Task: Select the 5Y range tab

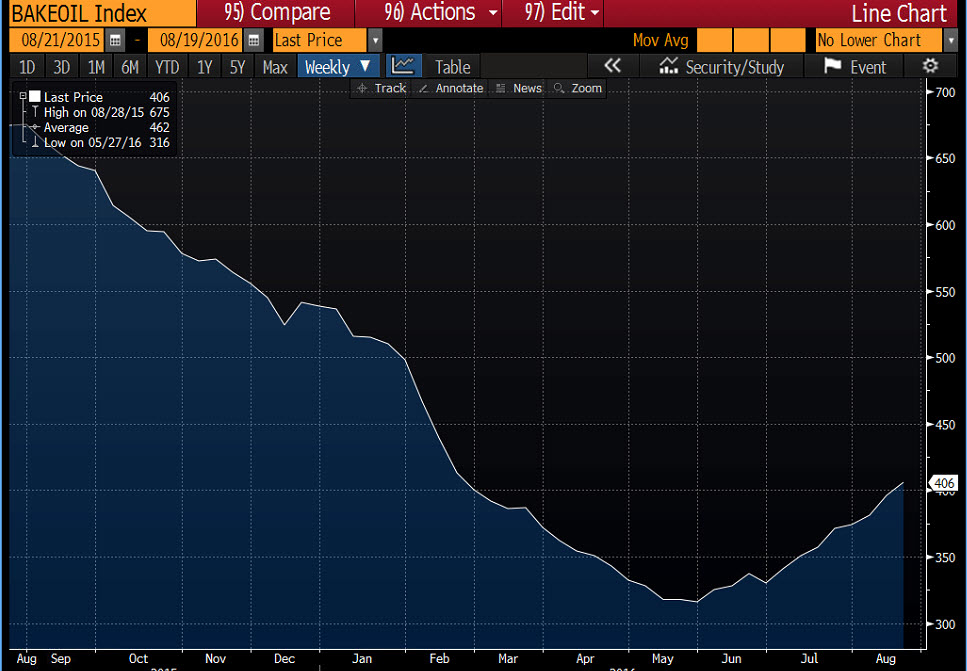Action: coord(237,67)
